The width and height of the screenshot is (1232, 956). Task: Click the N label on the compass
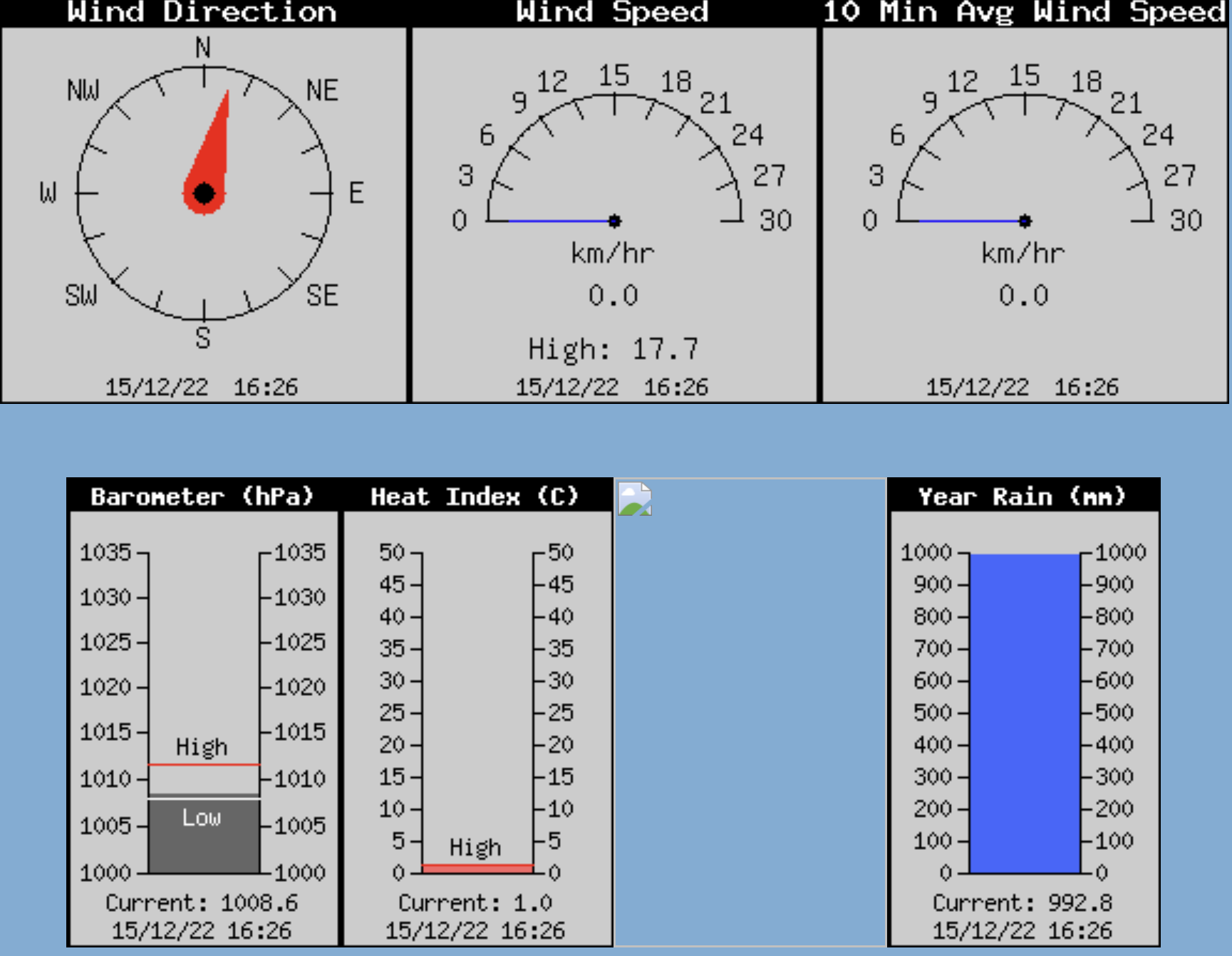point(203,48)
